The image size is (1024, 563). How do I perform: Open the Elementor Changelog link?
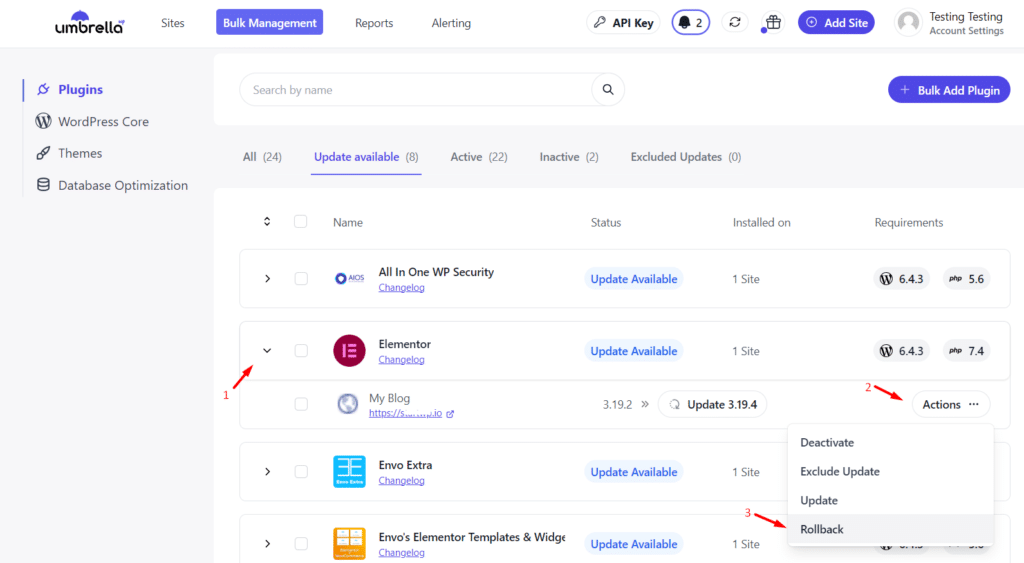[402, 359]
